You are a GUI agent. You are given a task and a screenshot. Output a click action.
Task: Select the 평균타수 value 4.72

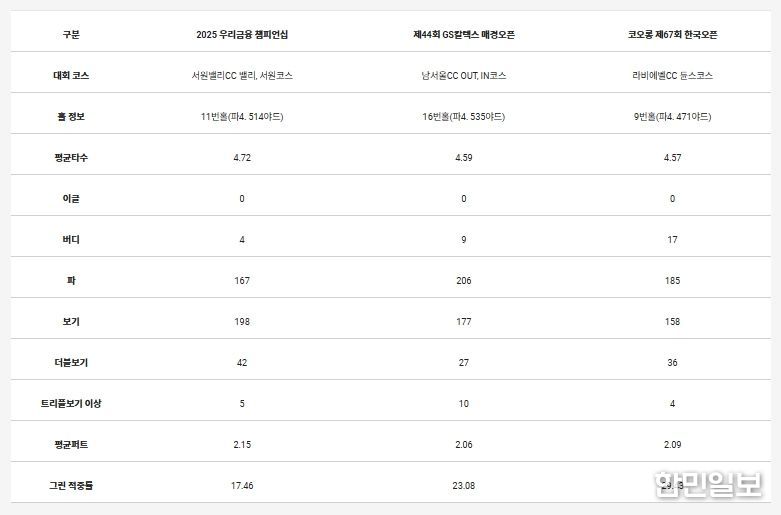click(x=242, y=158)
